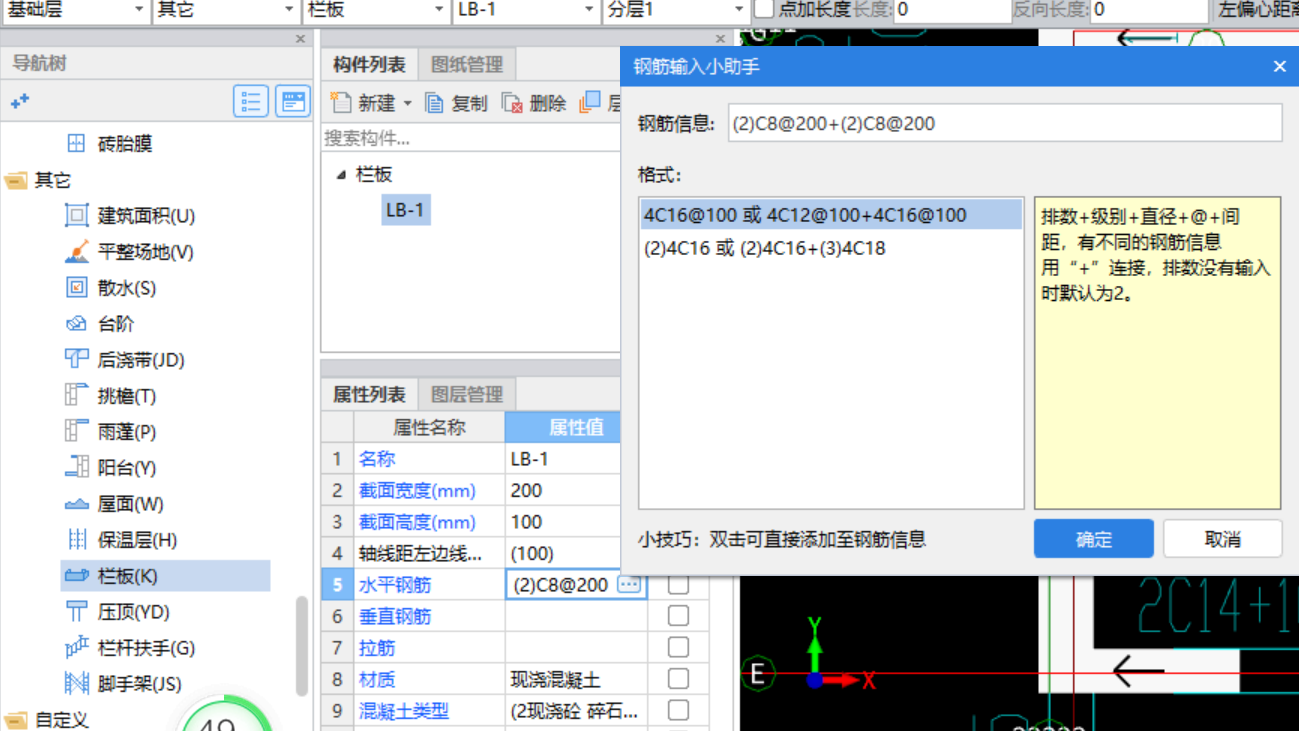Switch to the 图层管理 tab
Viewport: 1299px width, 731px height.
tap(467, 394)
